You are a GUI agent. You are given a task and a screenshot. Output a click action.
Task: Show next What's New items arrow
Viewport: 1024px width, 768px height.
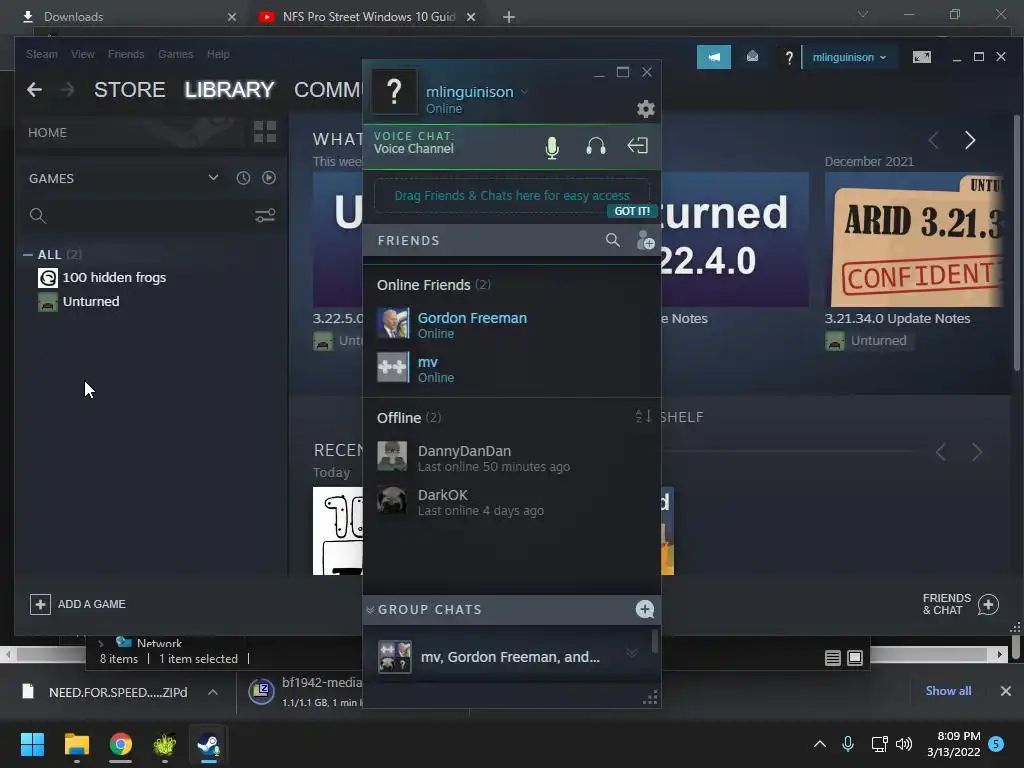(970, 140)
